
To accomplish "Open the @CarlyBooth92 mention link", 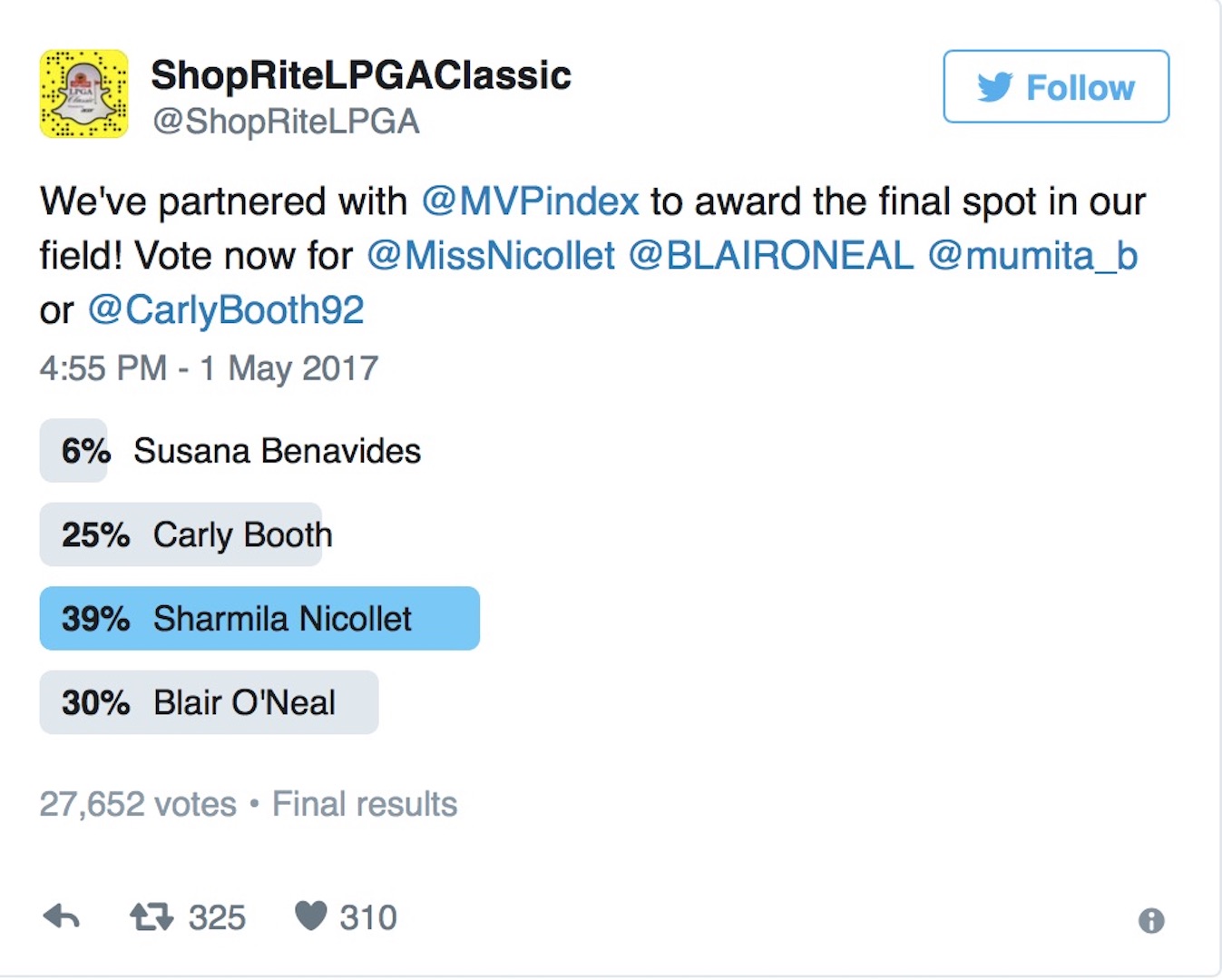I will (226, 310).
